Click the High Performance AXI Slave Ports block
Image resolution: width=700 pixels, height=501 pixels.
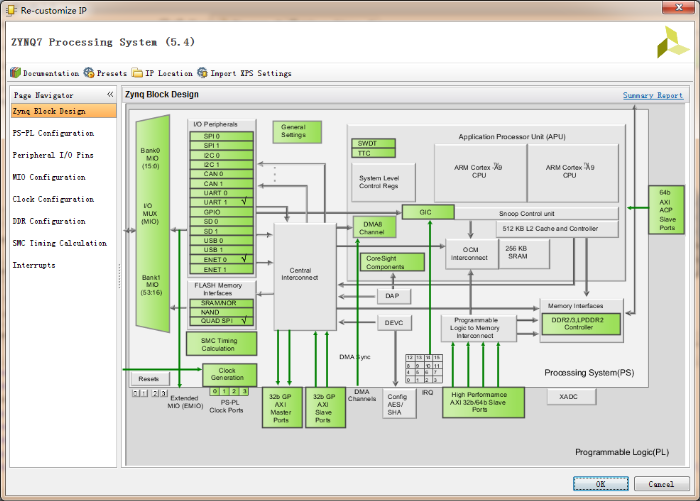[x=482, y=403]
